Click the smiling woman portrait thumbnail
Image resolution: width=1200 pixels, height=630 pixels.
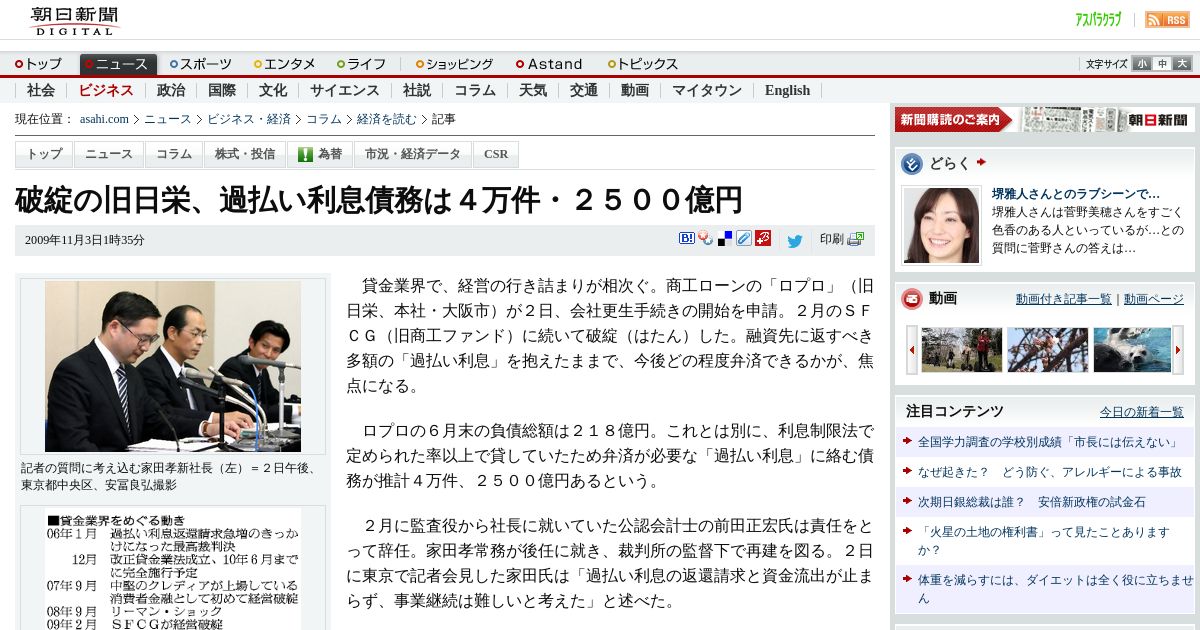pyautogui.click(x=942, y=226)
